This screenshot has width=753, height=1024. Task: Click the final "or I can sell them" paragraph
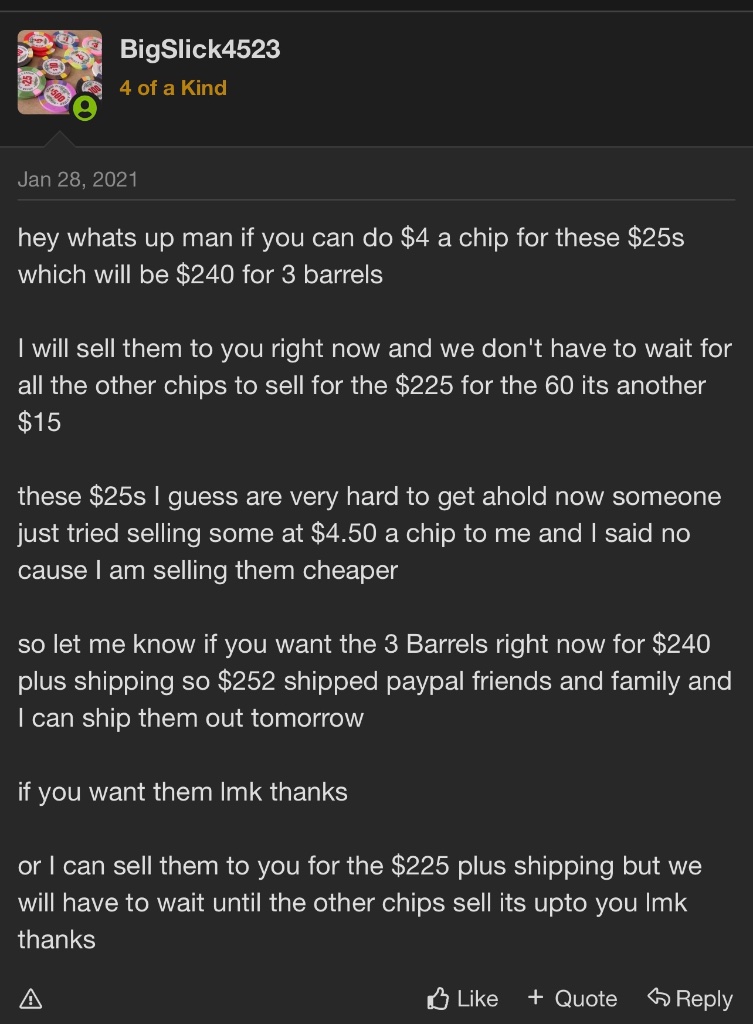pyautogui.click(x=360, y=902)
